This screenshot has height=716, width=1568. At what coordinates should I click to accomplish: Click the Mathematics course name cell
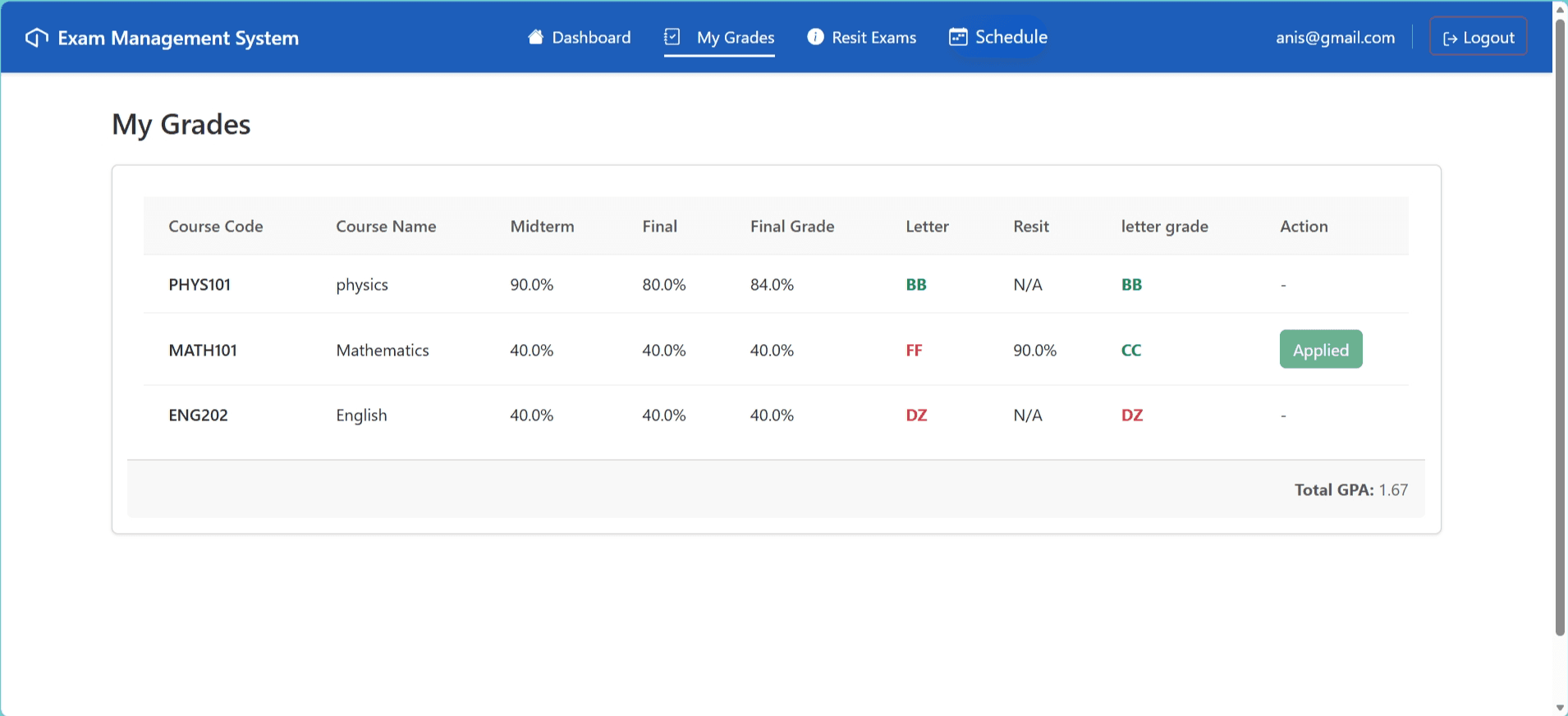(383, 350)
